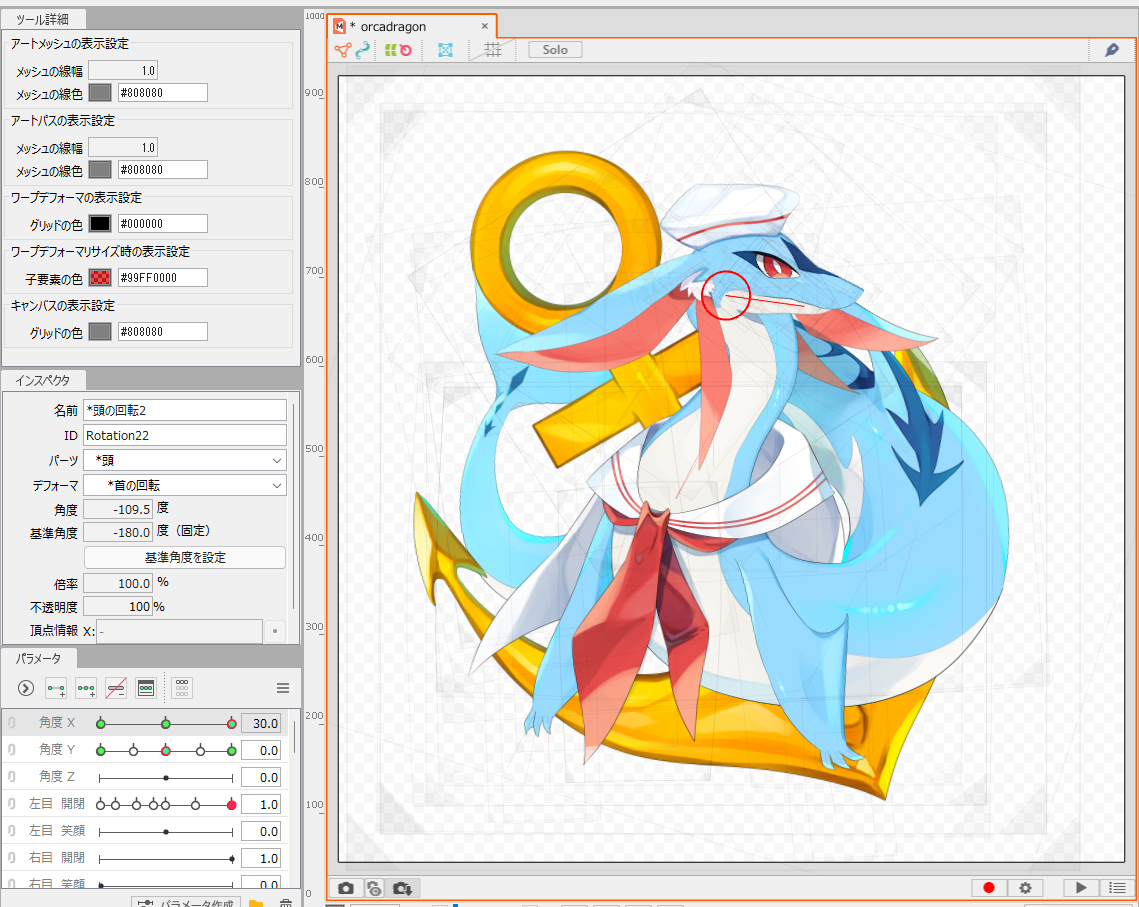Click the ArtMesh メッシュの線幅 value field

coord(123,70)
